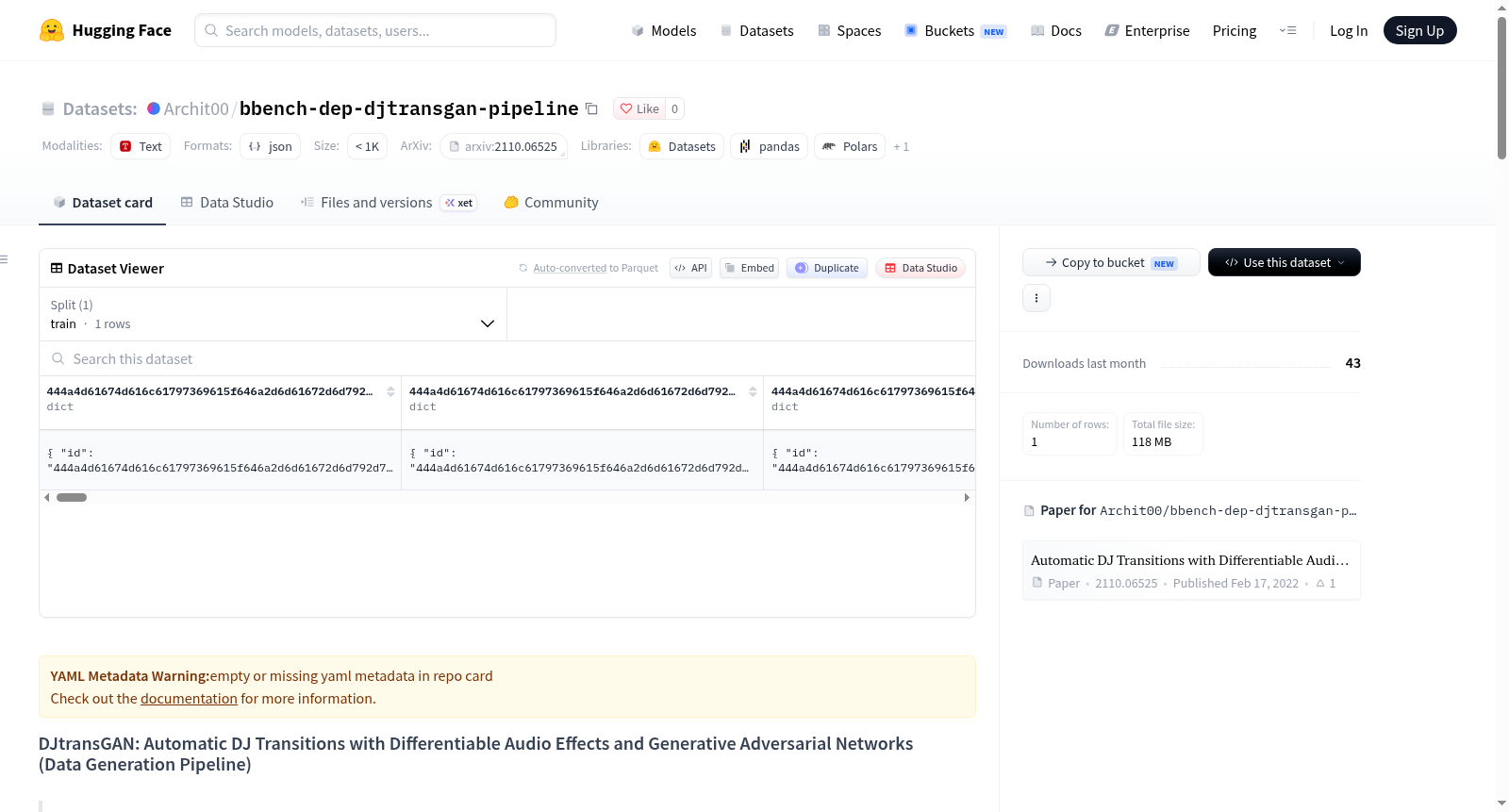The height and width of the screenshot is (812, 1509).
Task: Click the like count 0
Action: [x=674, y=108]
